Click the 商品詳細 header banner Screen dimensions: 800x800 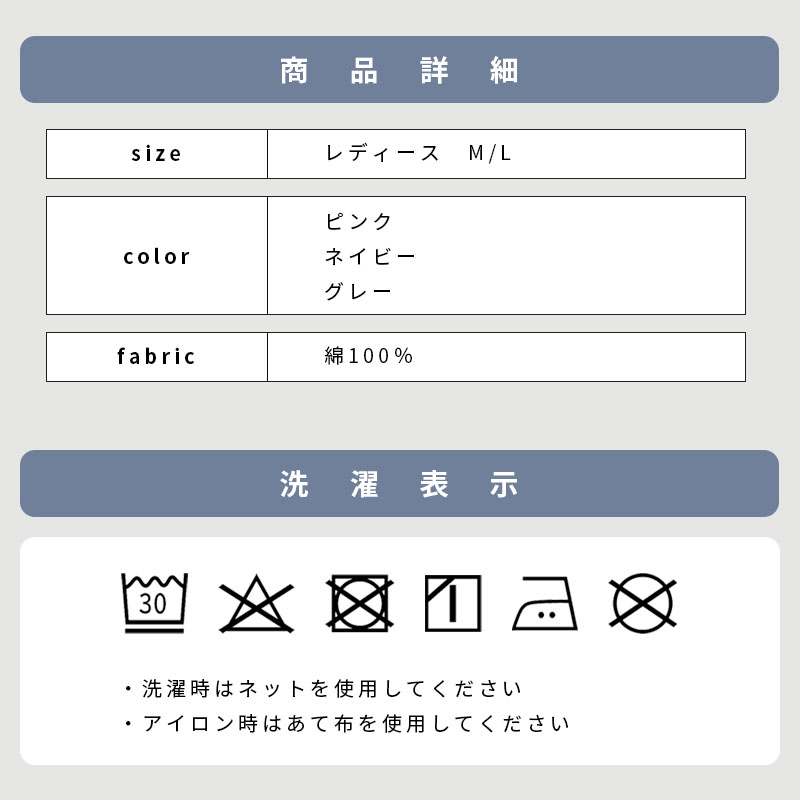point(399,69)
